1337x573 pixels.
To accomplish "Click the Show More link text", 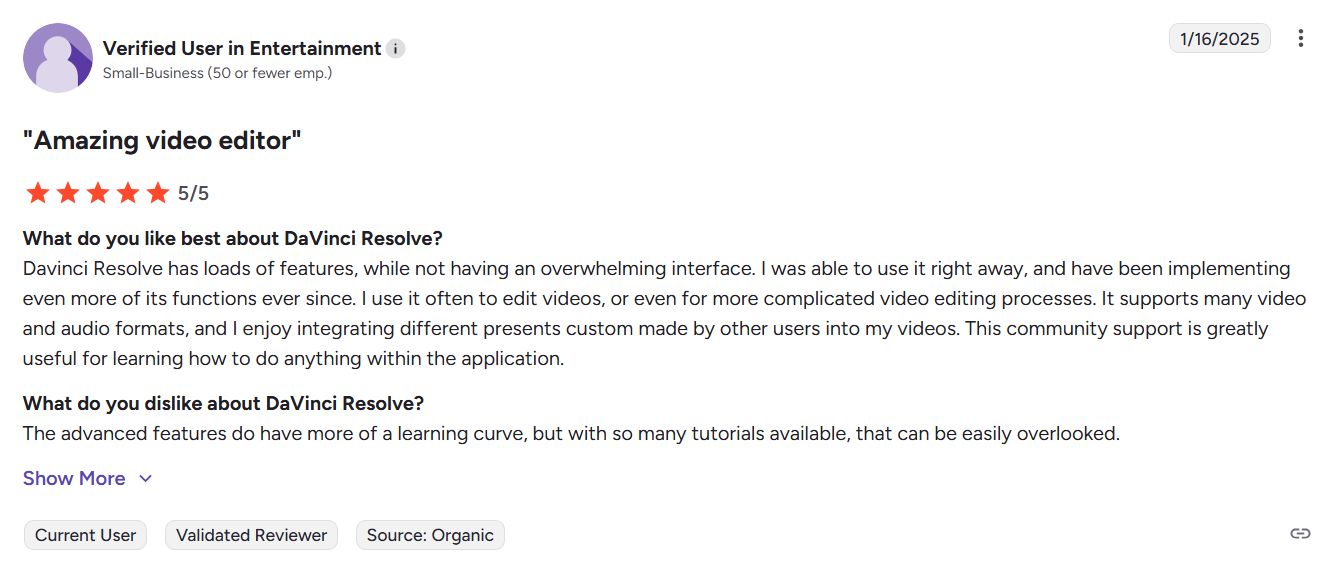I will pyautogui.click(x=74, y=479).
